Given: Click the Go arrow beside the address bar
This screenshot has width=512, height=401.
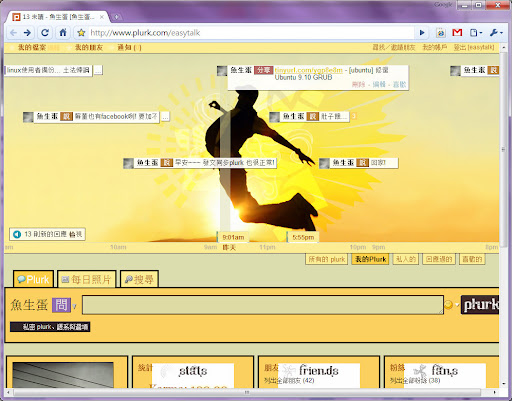Looking at the screenshot, I should click(x=422, y=33).
